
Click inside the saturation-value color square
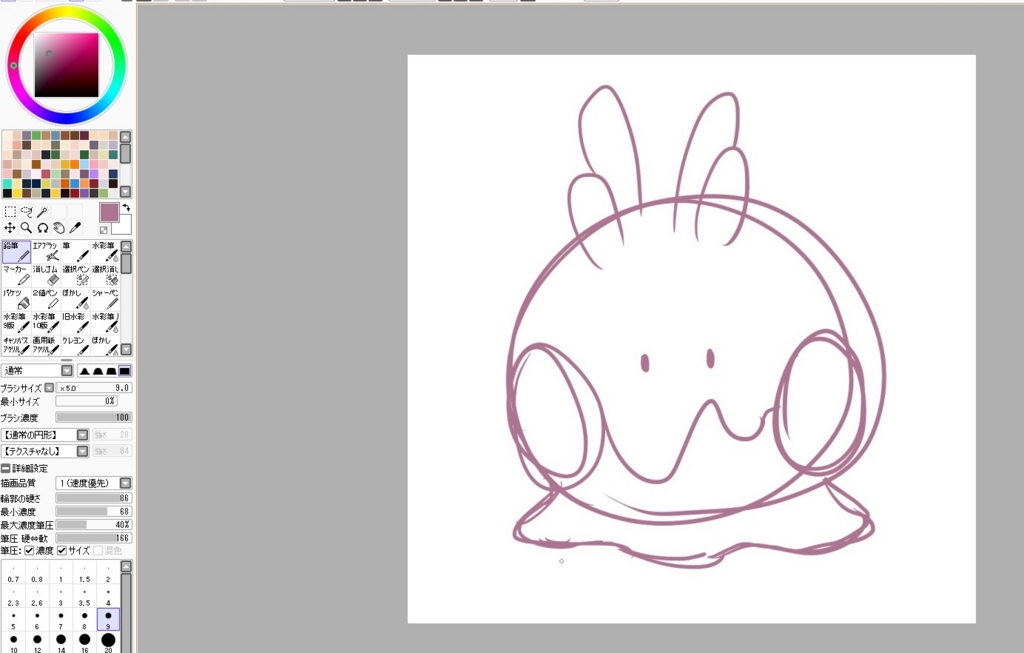[x=67, y=65]
